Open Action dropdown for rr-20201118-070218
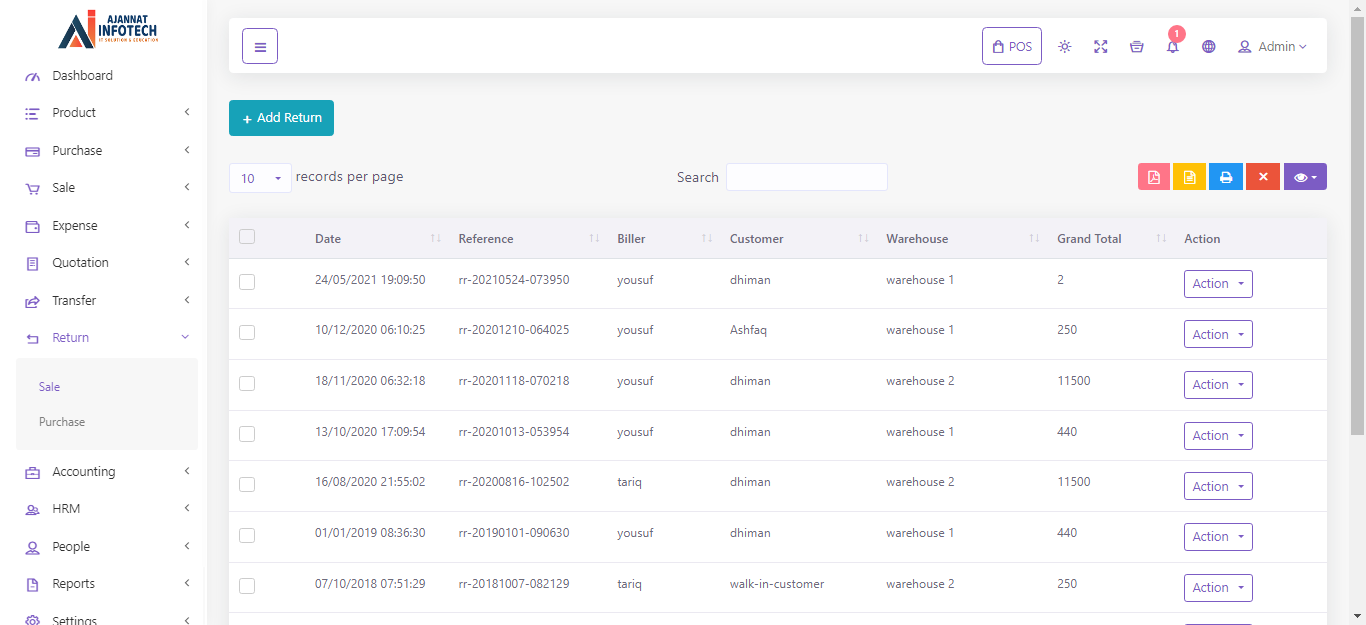Screen dimensions: 1366x625 click(1218, 385)
